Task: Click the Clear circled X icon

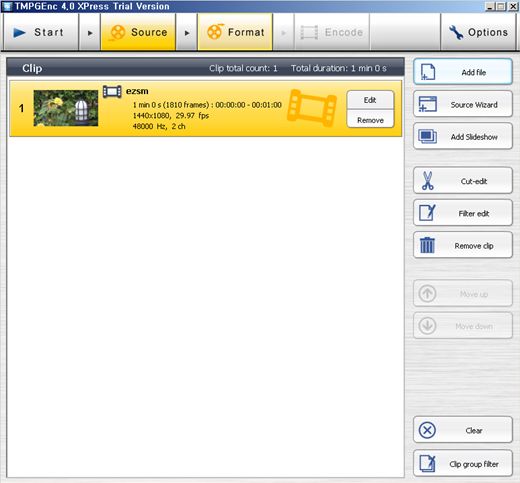Action: point(427,430)
